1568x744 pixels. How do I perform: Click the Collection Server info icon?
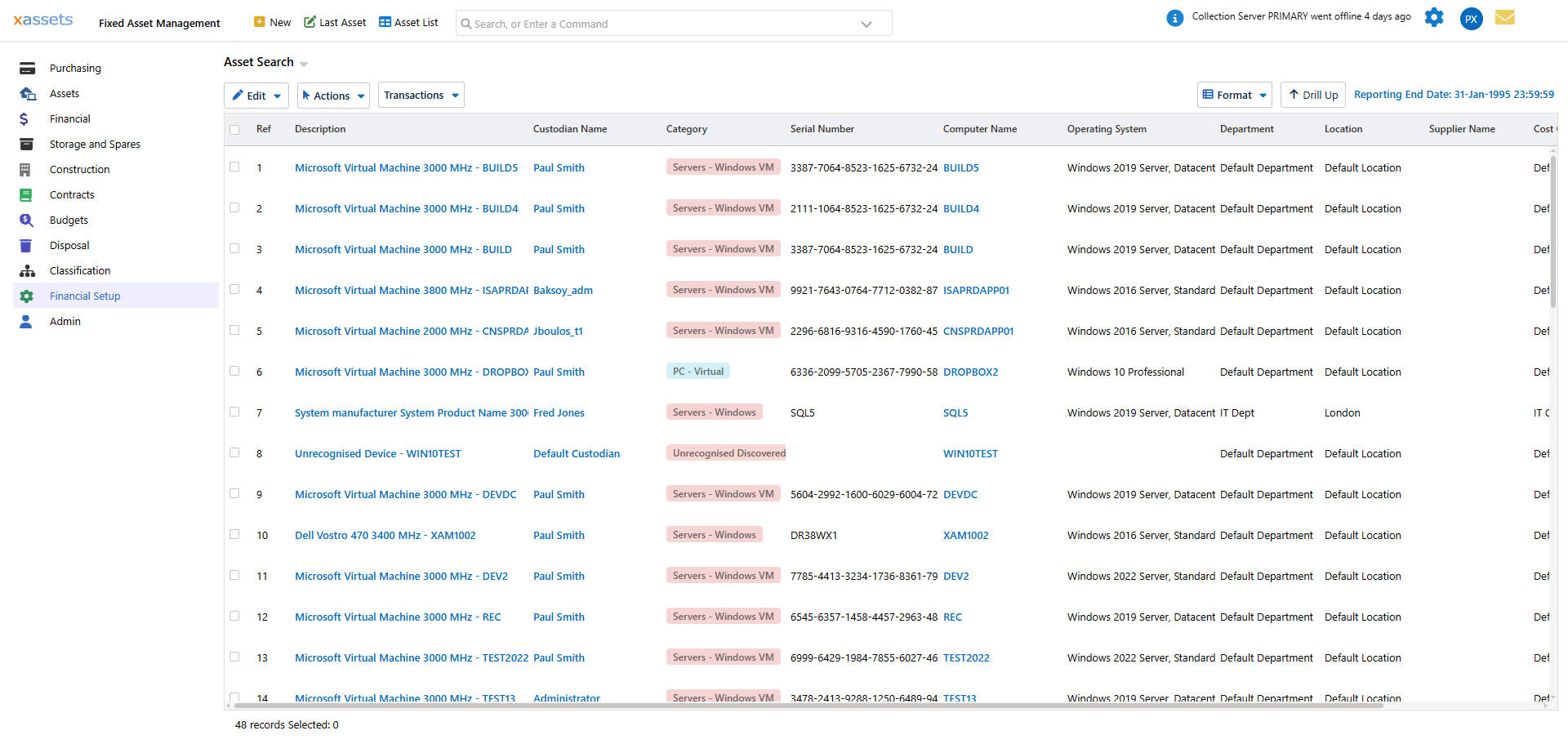1175,17
